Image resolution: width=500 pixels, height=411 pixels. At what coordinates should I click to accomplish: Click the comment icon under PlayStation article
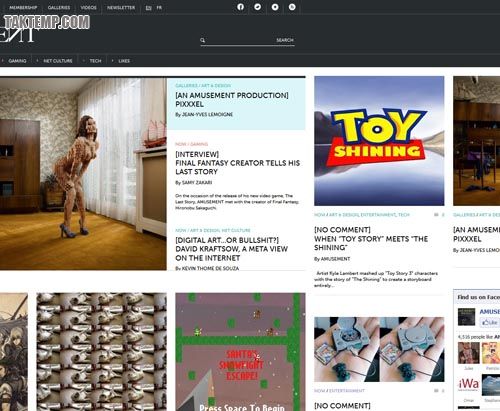click(x=436, y=391)
